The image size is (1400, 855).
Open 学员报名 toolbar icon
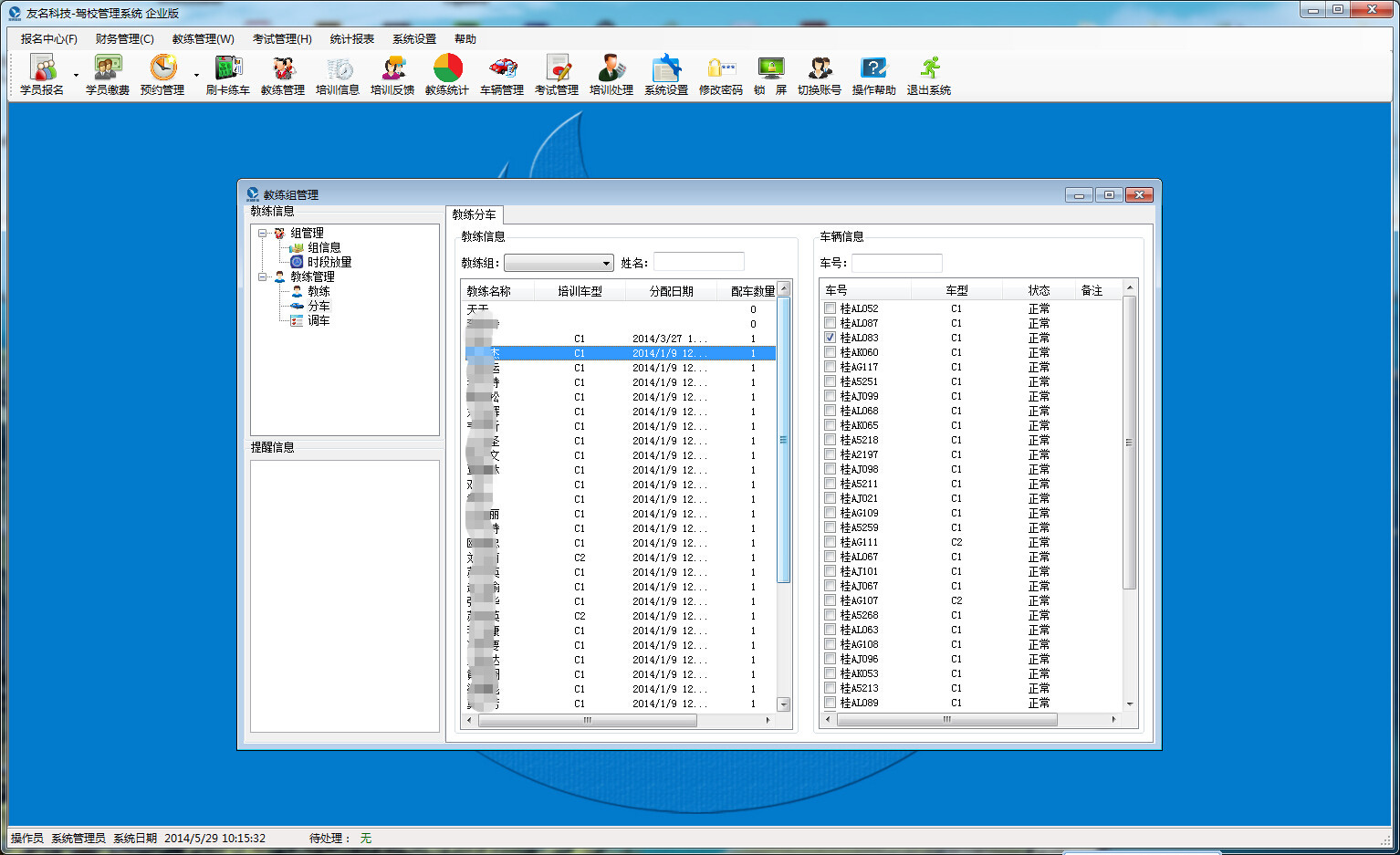coord(42,75)
